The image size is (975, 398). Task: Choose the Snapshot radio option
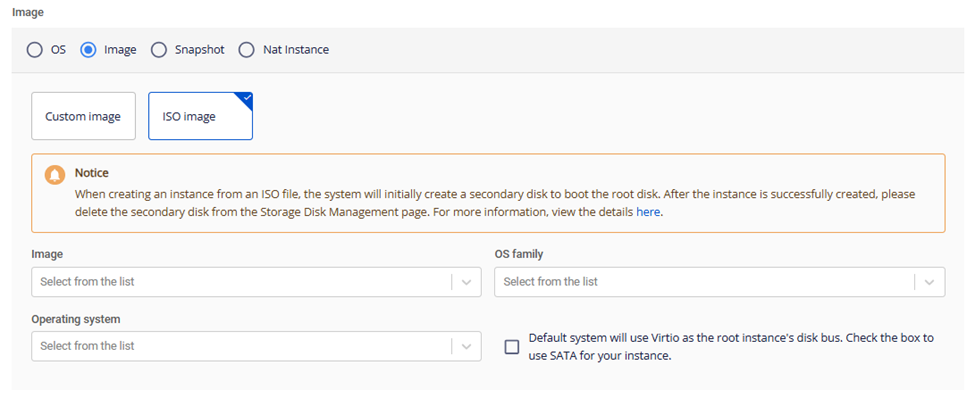click(160, 50)
